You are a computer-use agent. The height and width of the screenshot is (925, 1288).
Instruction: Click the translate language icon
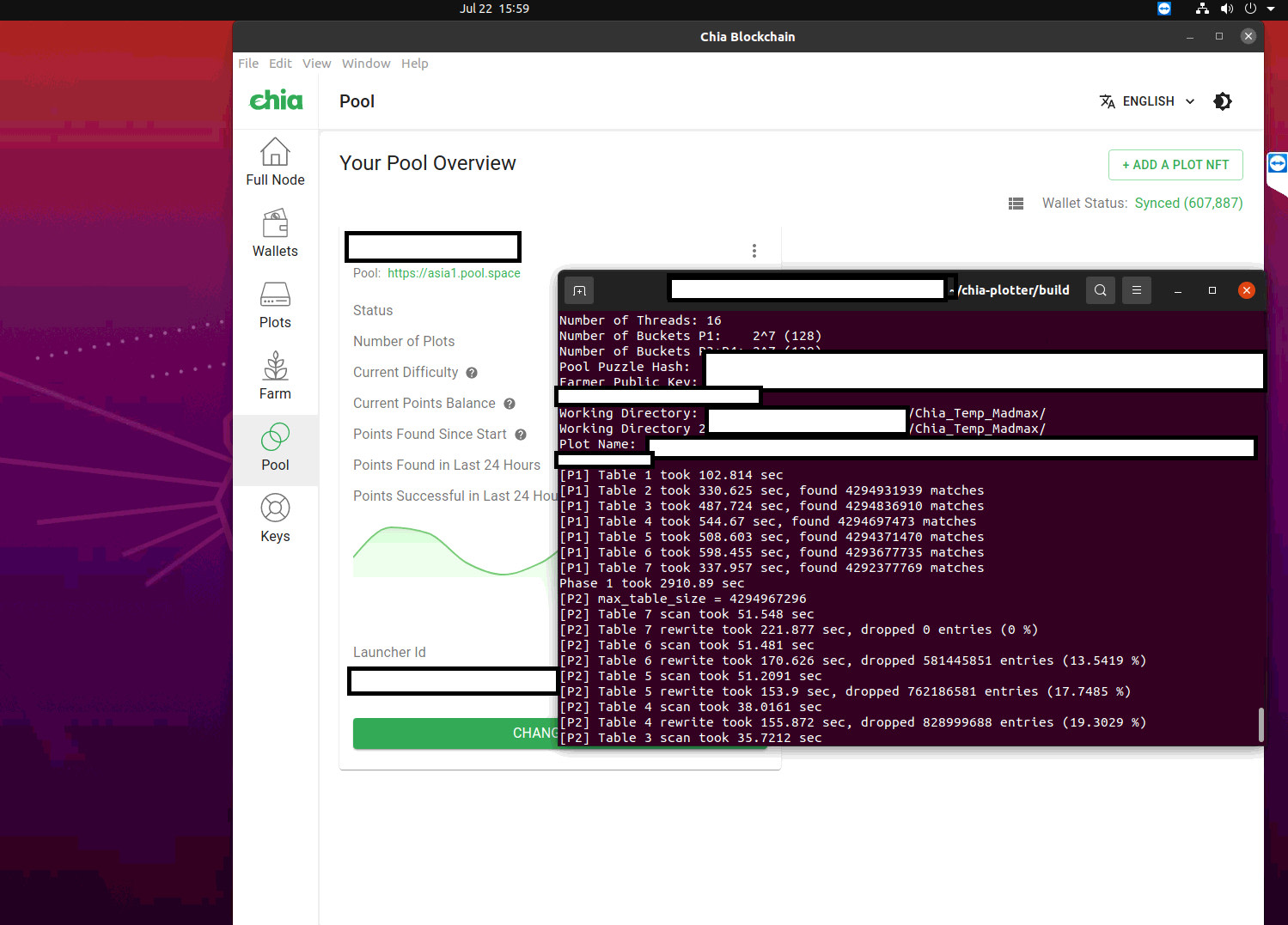coord(1108,101)
